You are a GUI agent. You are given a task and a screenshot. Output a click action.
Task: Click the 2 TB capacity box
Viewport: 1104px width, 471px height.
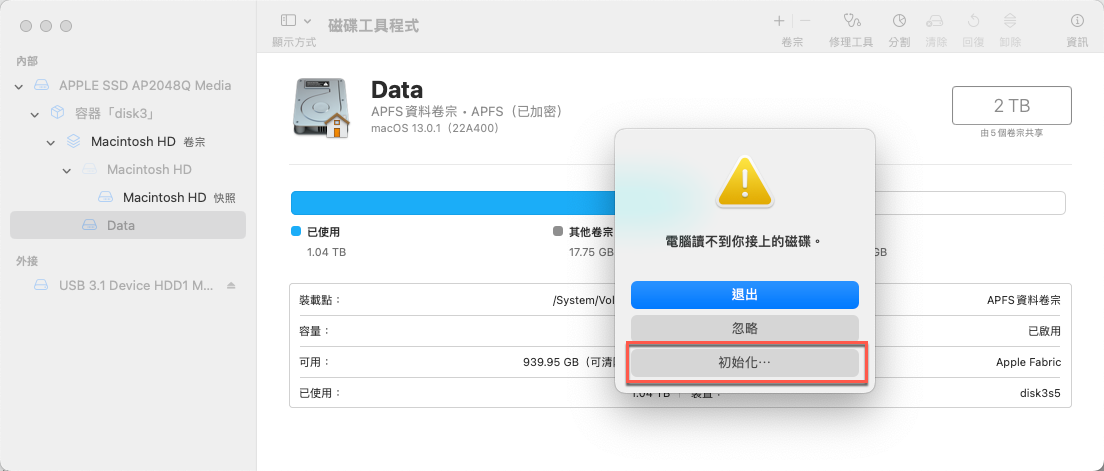[x=1012, y=106]
